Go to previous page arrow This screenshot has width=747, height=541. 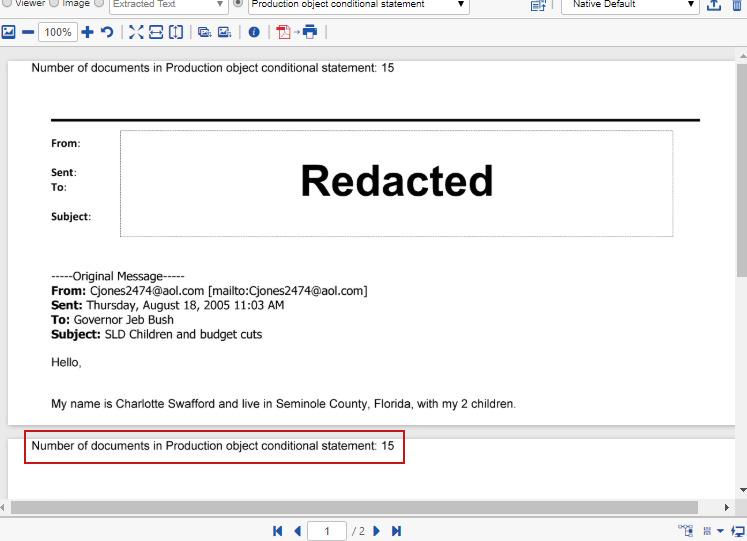(x=298, y=531)
